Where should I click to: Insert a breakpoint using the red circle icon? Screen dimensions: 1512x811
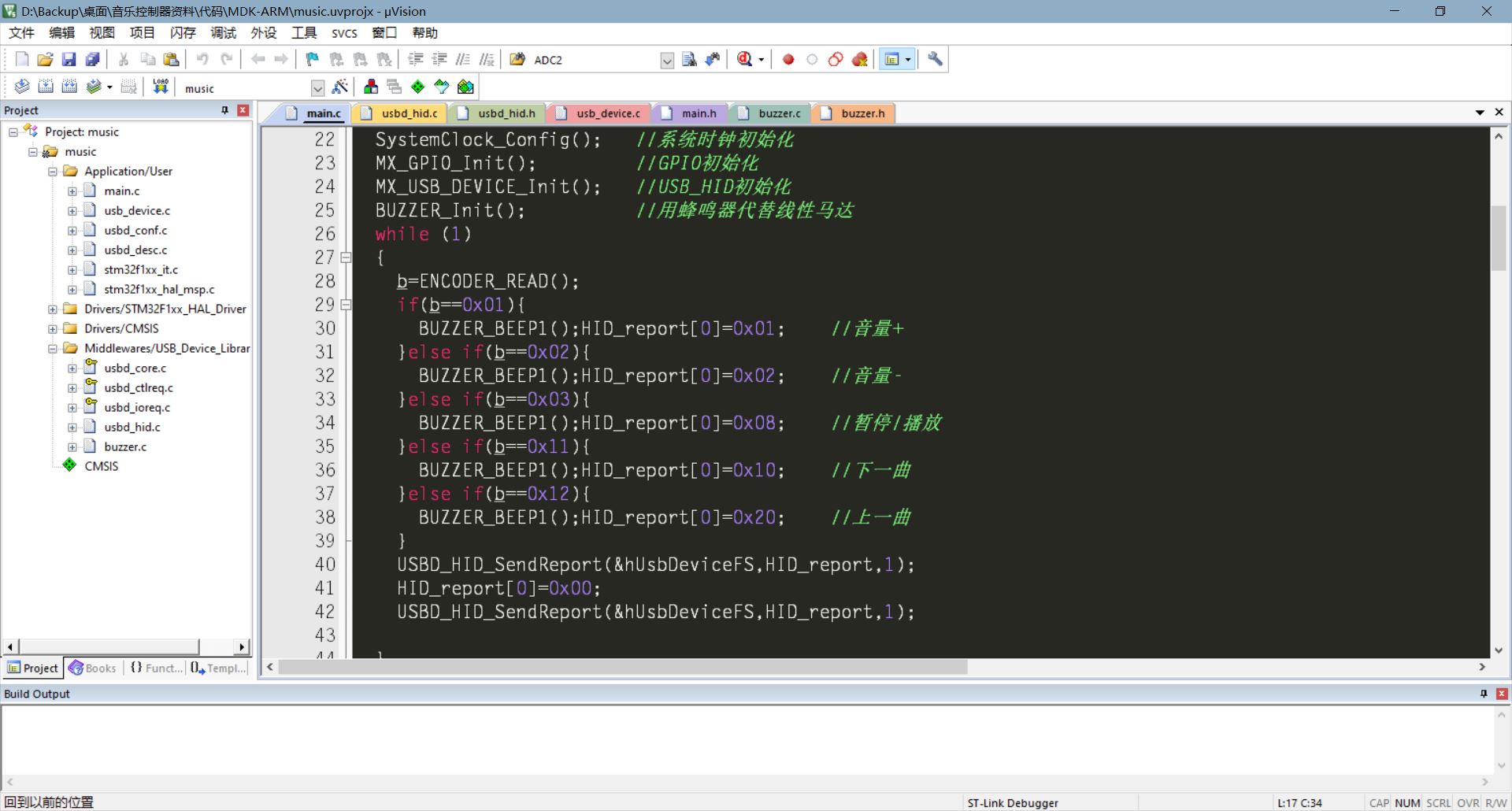(788, 59)
